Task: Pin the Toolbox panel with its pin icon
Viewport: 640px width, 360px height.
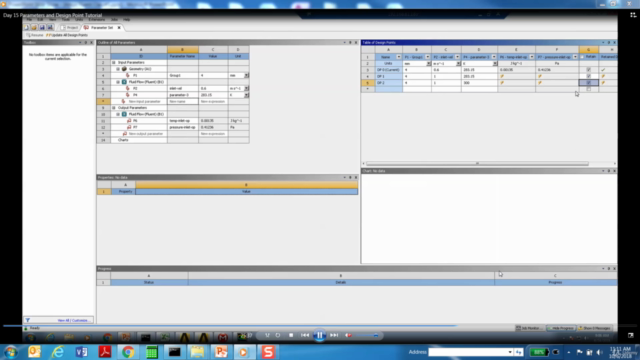Action: (x=86, y=42)
